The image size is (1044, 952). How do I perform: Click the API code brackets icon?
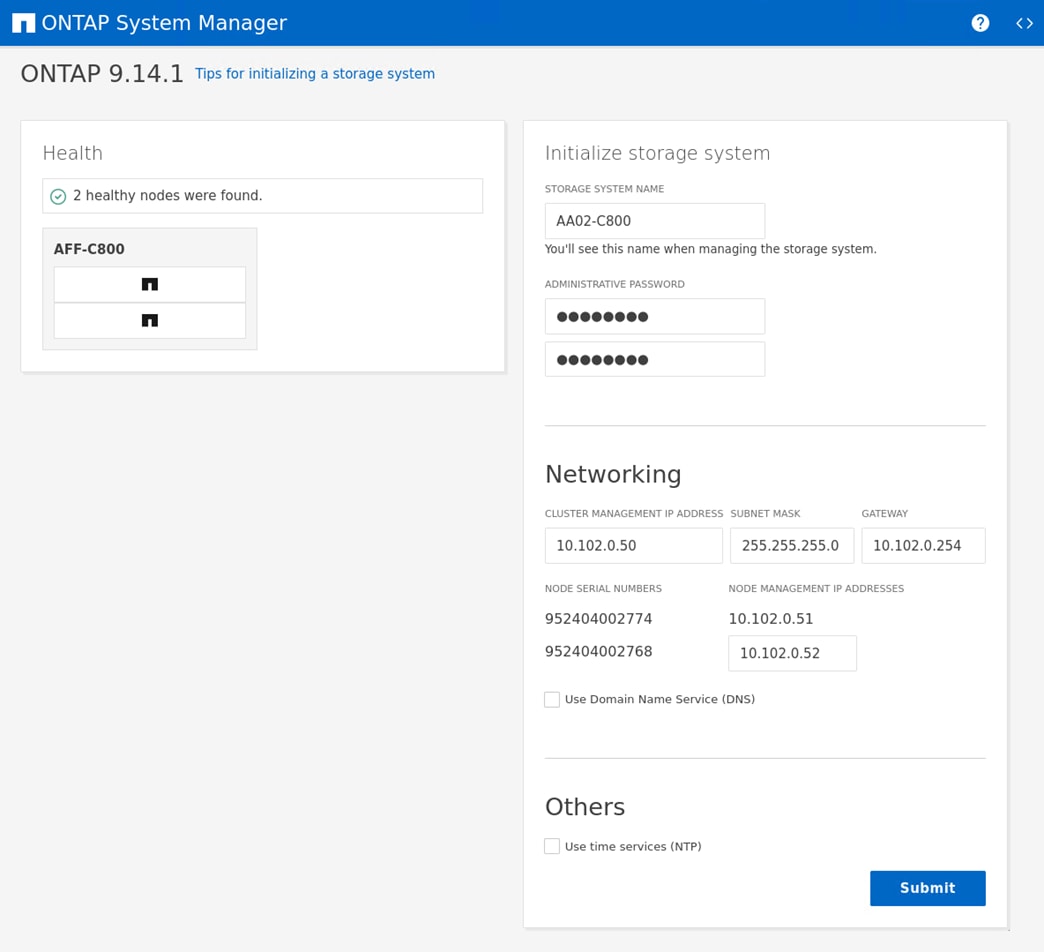(x=1024, y=23)
